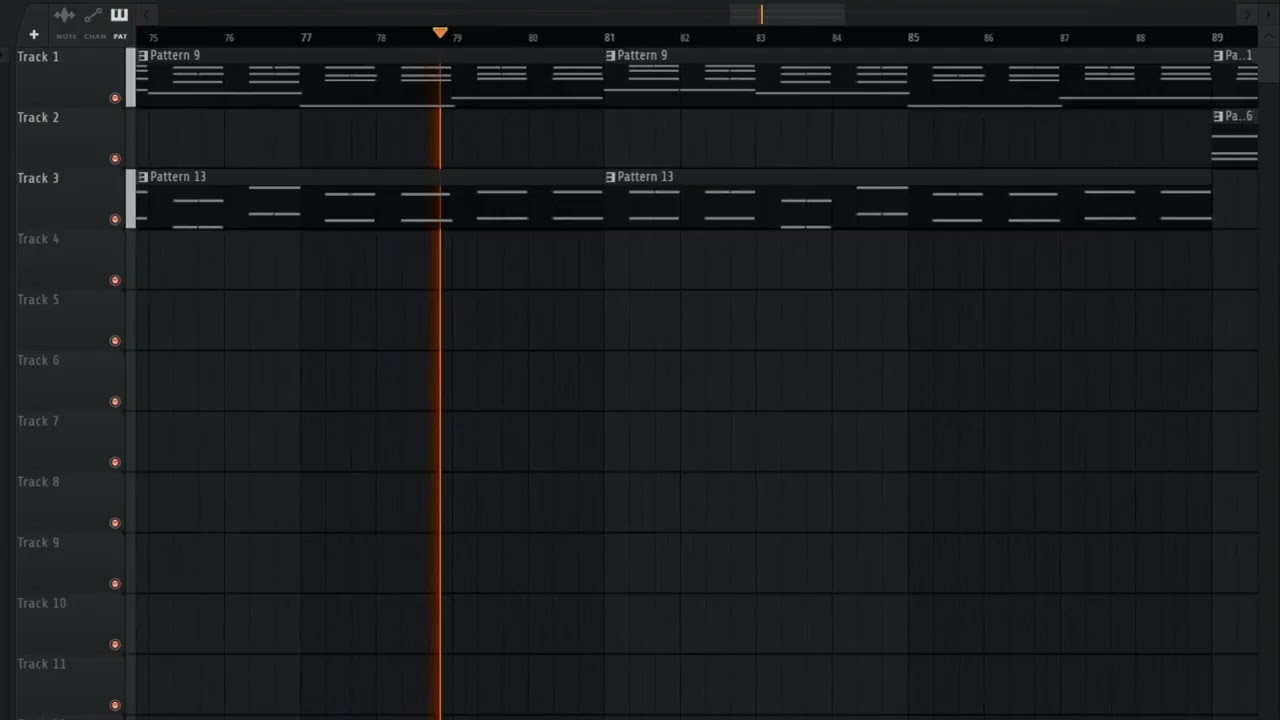1280x720 pixels.
Task: Switch to the CHAN tab
Action: [95, 36]
